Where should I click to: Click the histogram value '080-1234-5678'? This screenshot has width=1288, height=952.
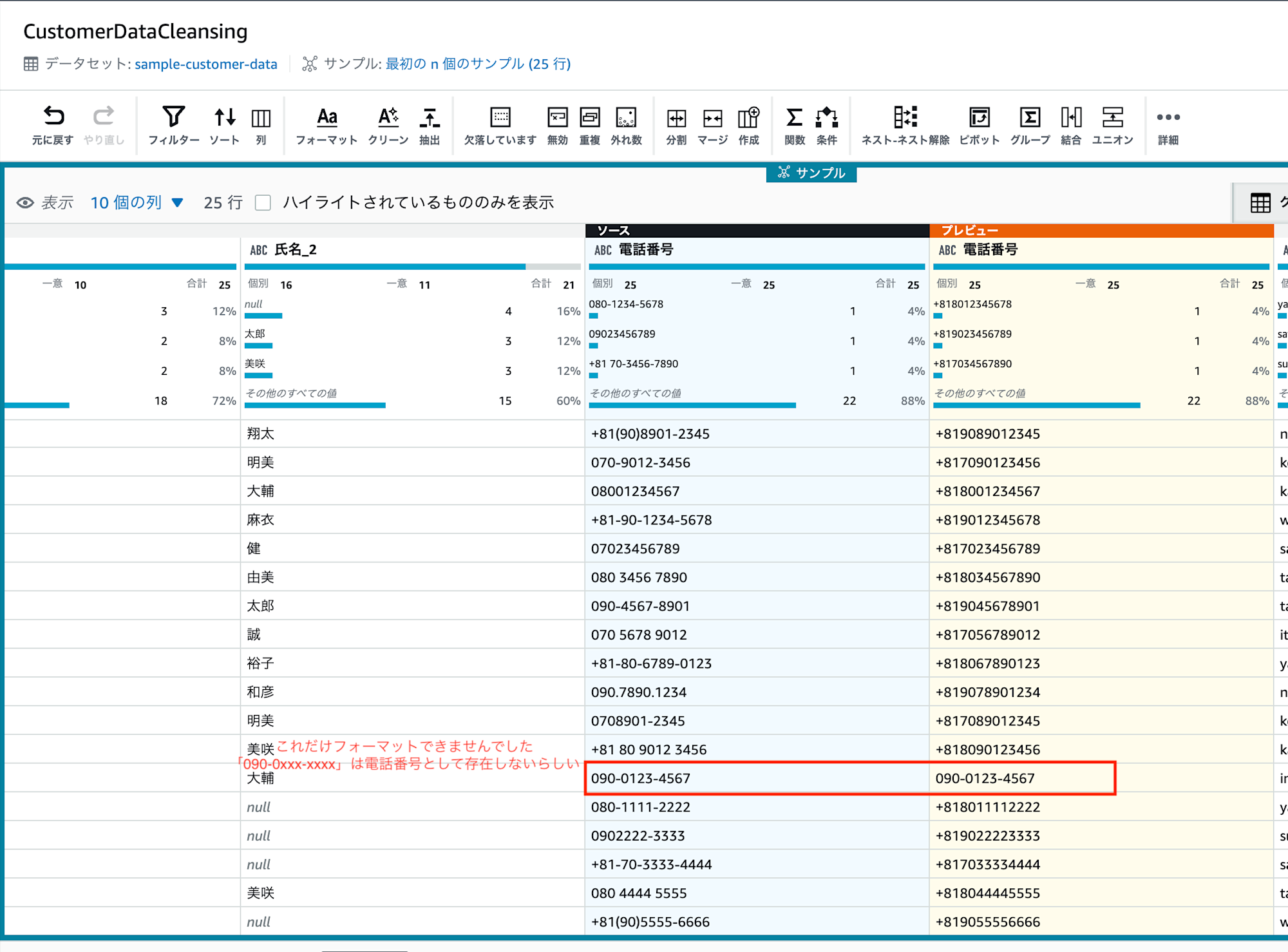point(626,304)
